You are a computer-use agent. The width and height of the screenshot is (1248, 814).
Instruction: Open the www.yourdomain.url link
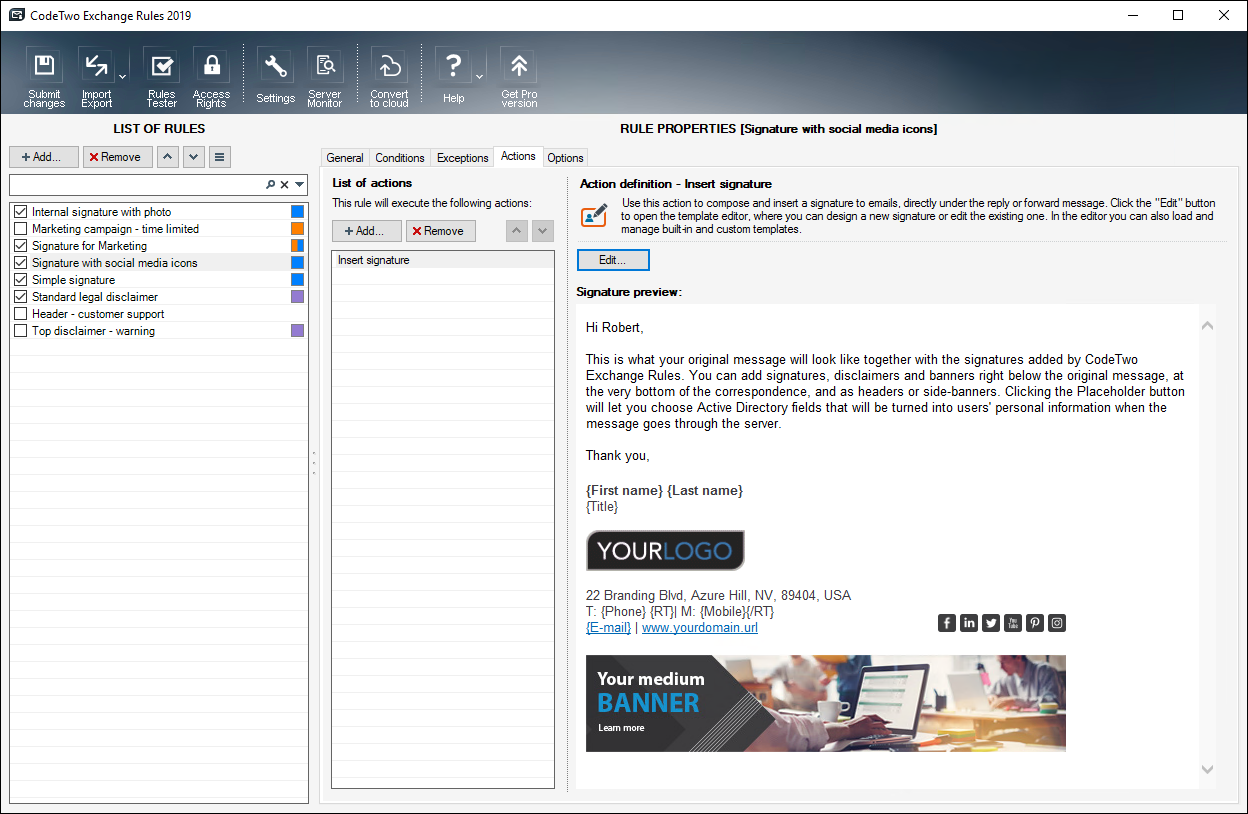click(700, 628)
